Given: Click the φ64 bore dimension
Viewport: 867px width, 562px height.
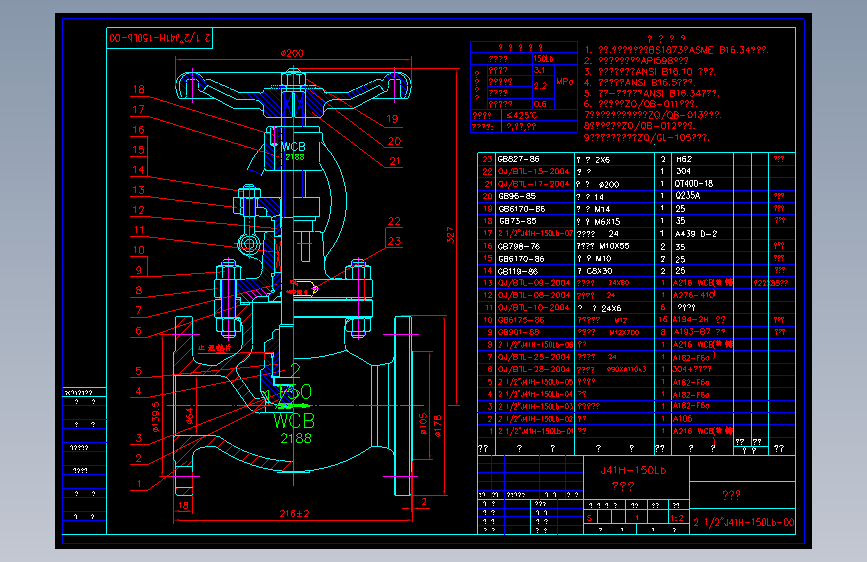Looking at the screenshot, I should pos(190,416).
